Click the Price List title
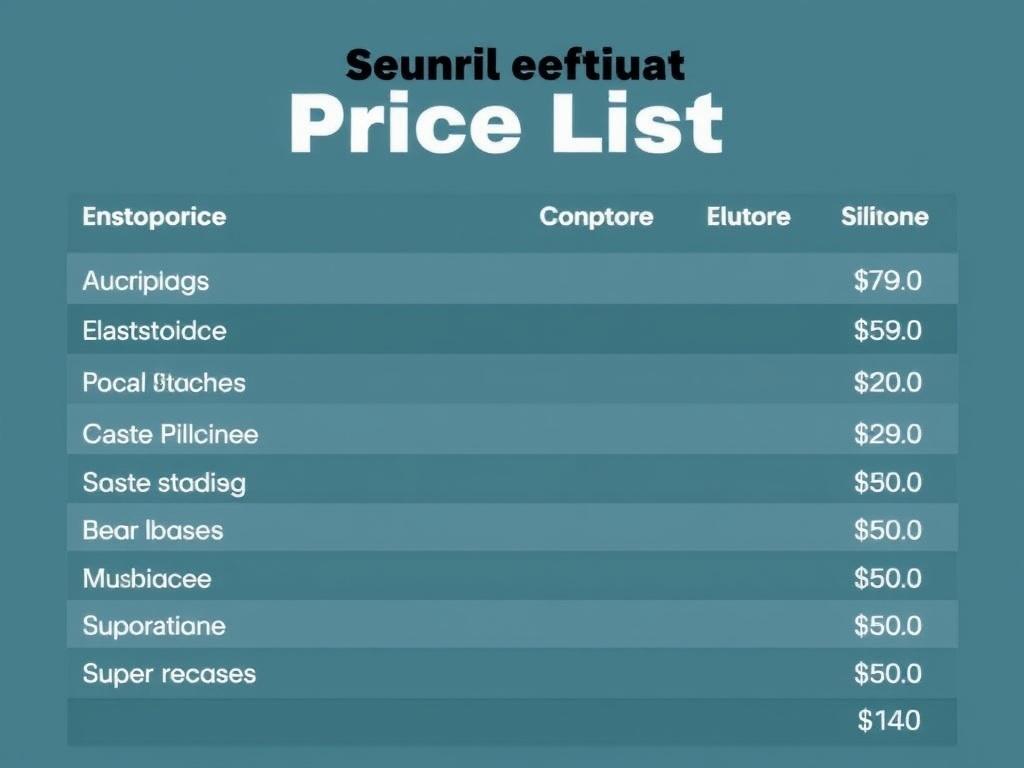The image size is (1024, 768). click(505, 124)
